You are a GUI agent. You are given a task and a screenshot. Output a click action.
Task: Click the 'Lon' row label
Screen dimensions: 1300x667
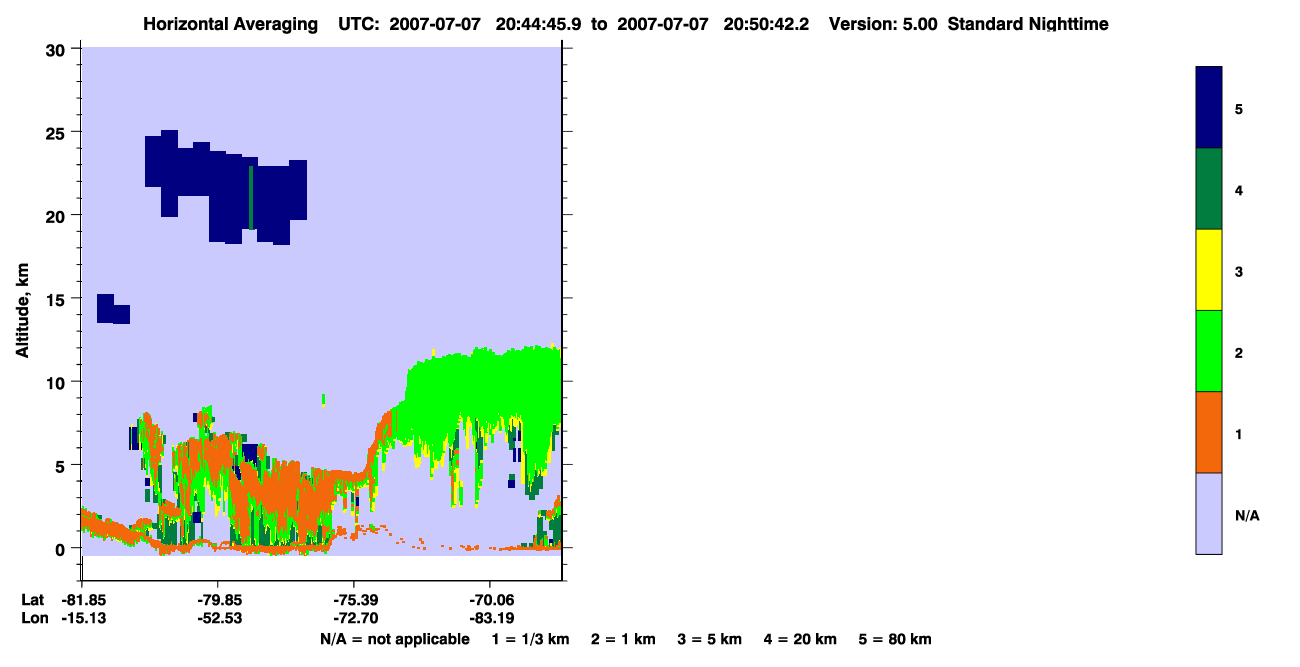(x=34, y=618)
